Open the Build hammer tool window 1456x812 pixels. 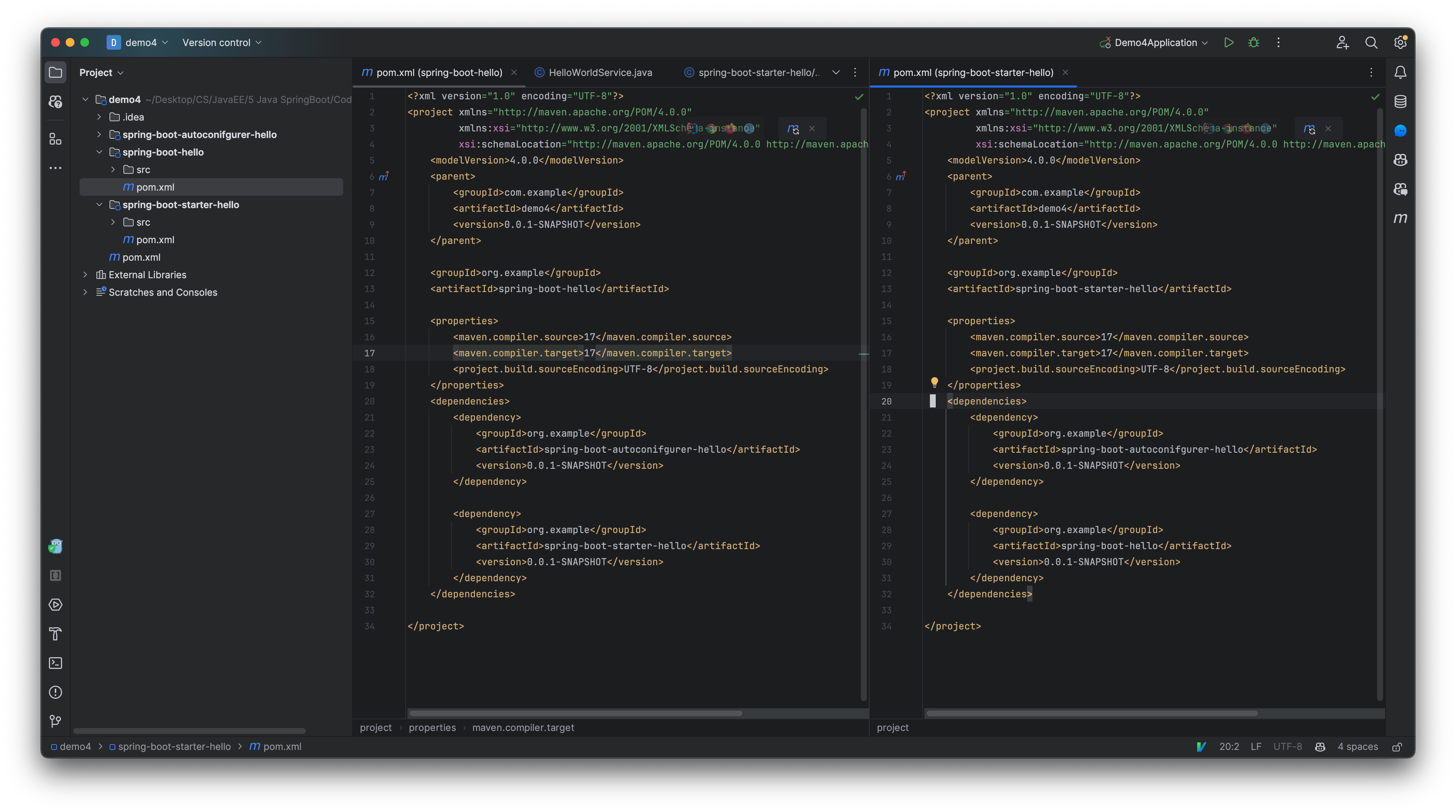click(x=55, y=634)
